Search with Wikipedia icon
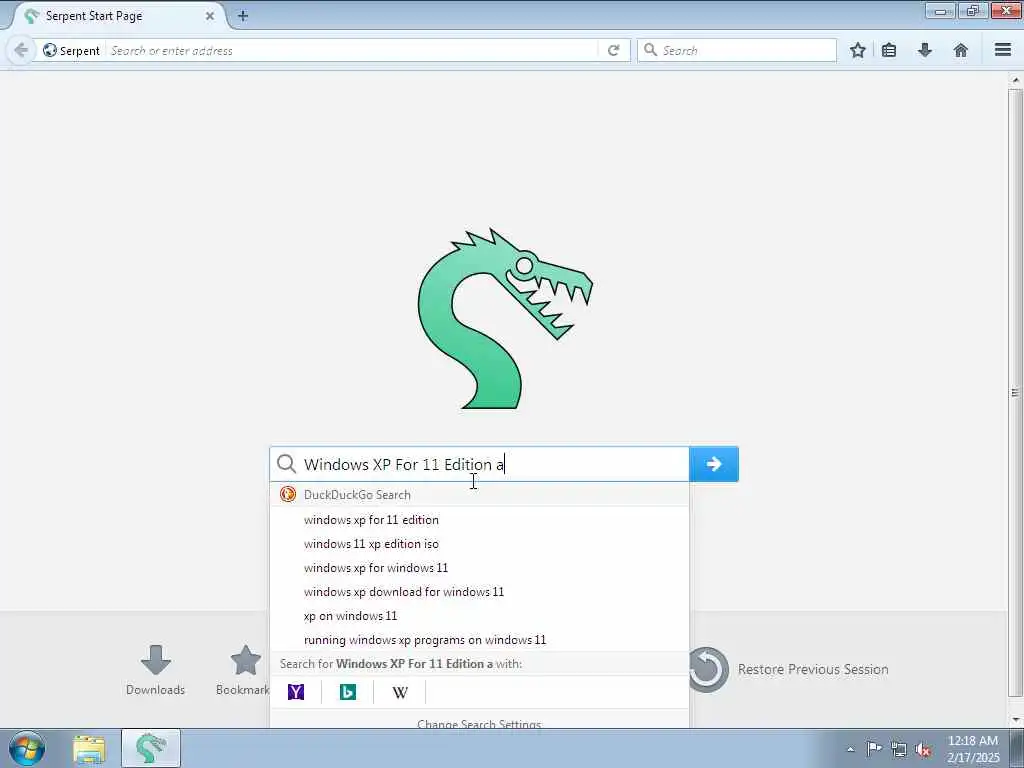 pyautogui.click(x=400, y=692)
